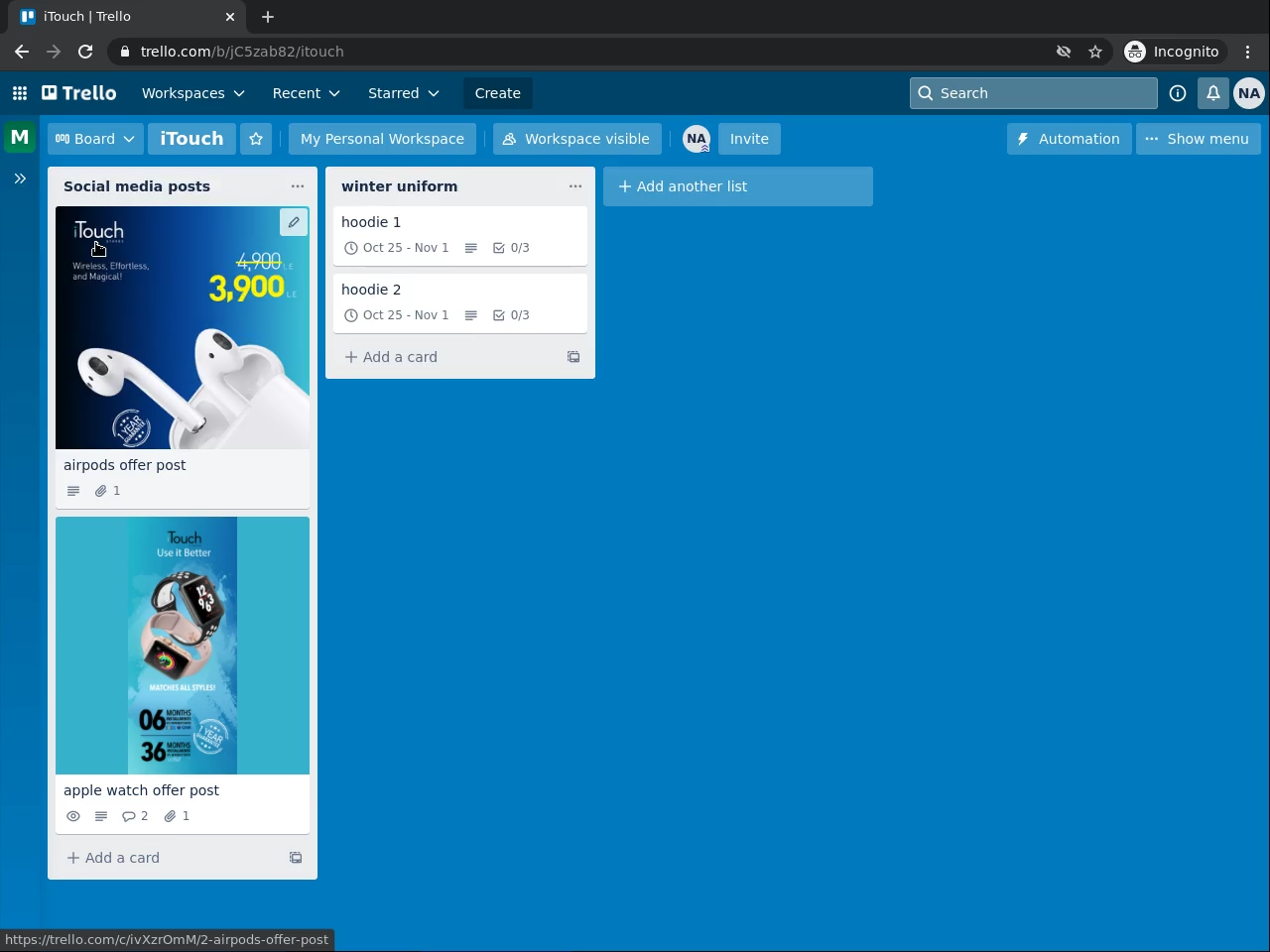Click the iTouch board title
The width and height of the screenshot is (1270, 952).
click(x=191, y=139)
